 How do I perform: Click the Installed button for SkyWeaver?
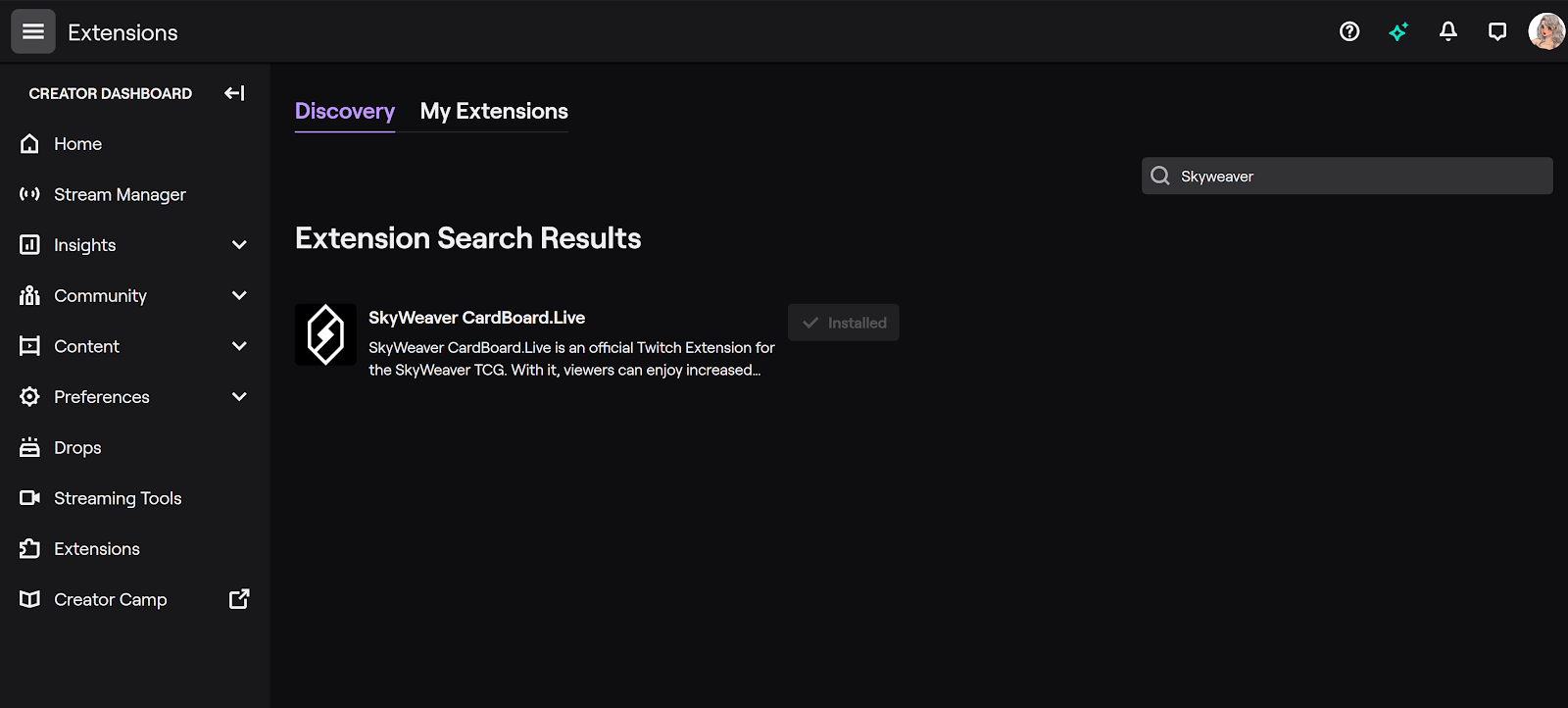point(844,323)
